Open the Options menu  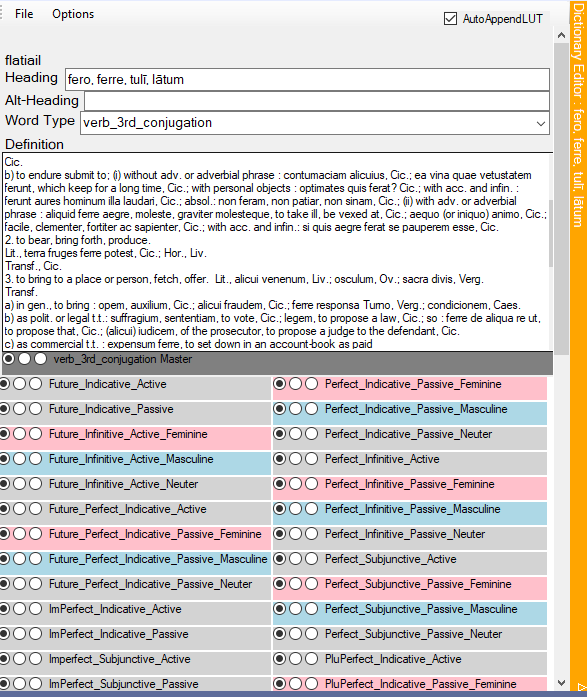(x=73, y=14)
